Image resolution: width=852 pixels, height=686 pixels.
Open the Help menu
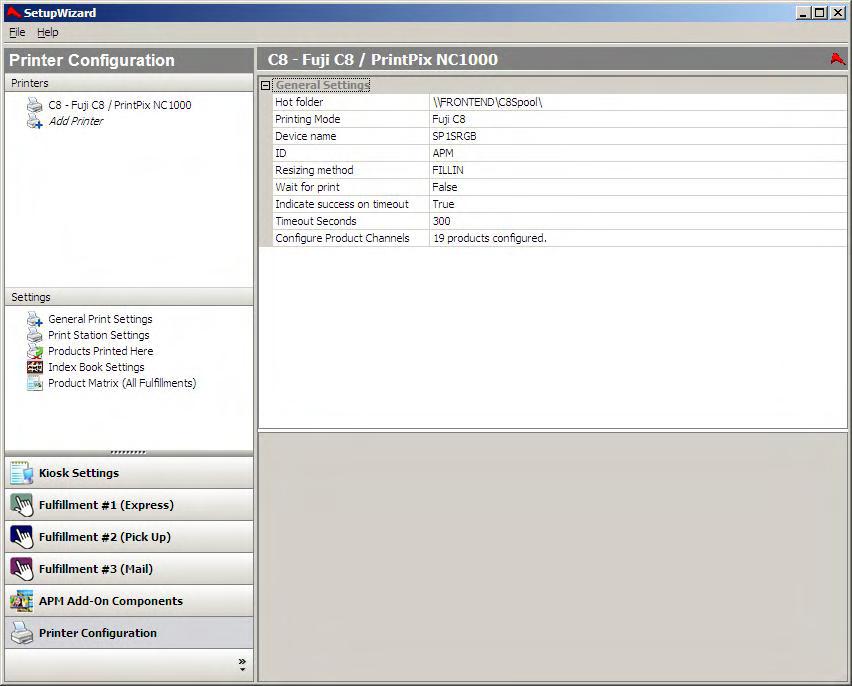click(x=48, y=32)
